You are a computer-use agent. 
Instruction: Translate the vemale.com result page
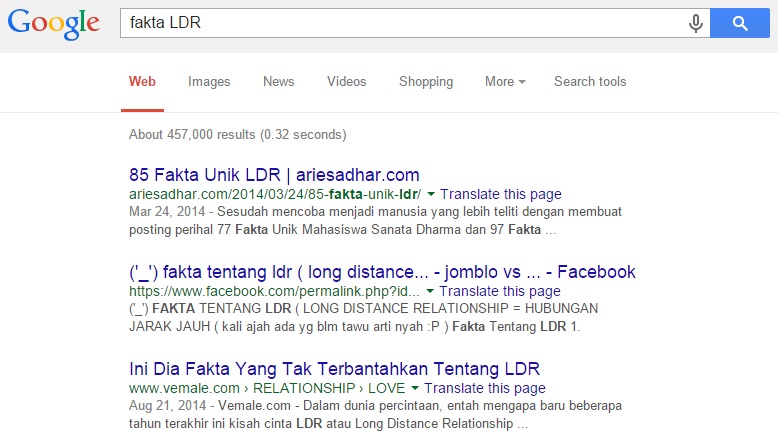484,388
